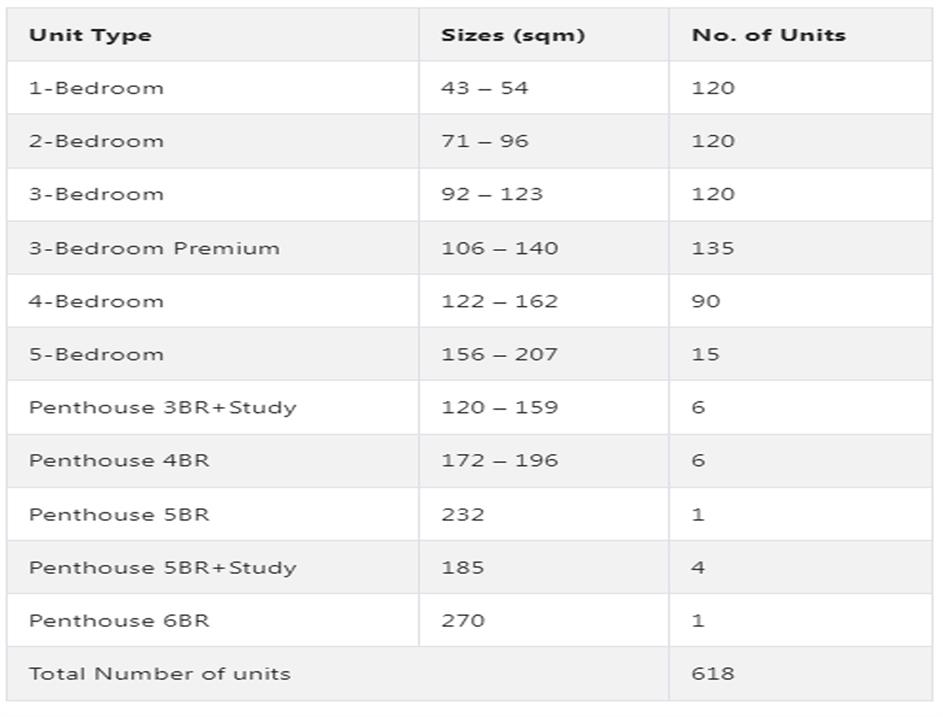Click the "Unit Type" column header
Screen dimensions: 943x717
[90, 35]
